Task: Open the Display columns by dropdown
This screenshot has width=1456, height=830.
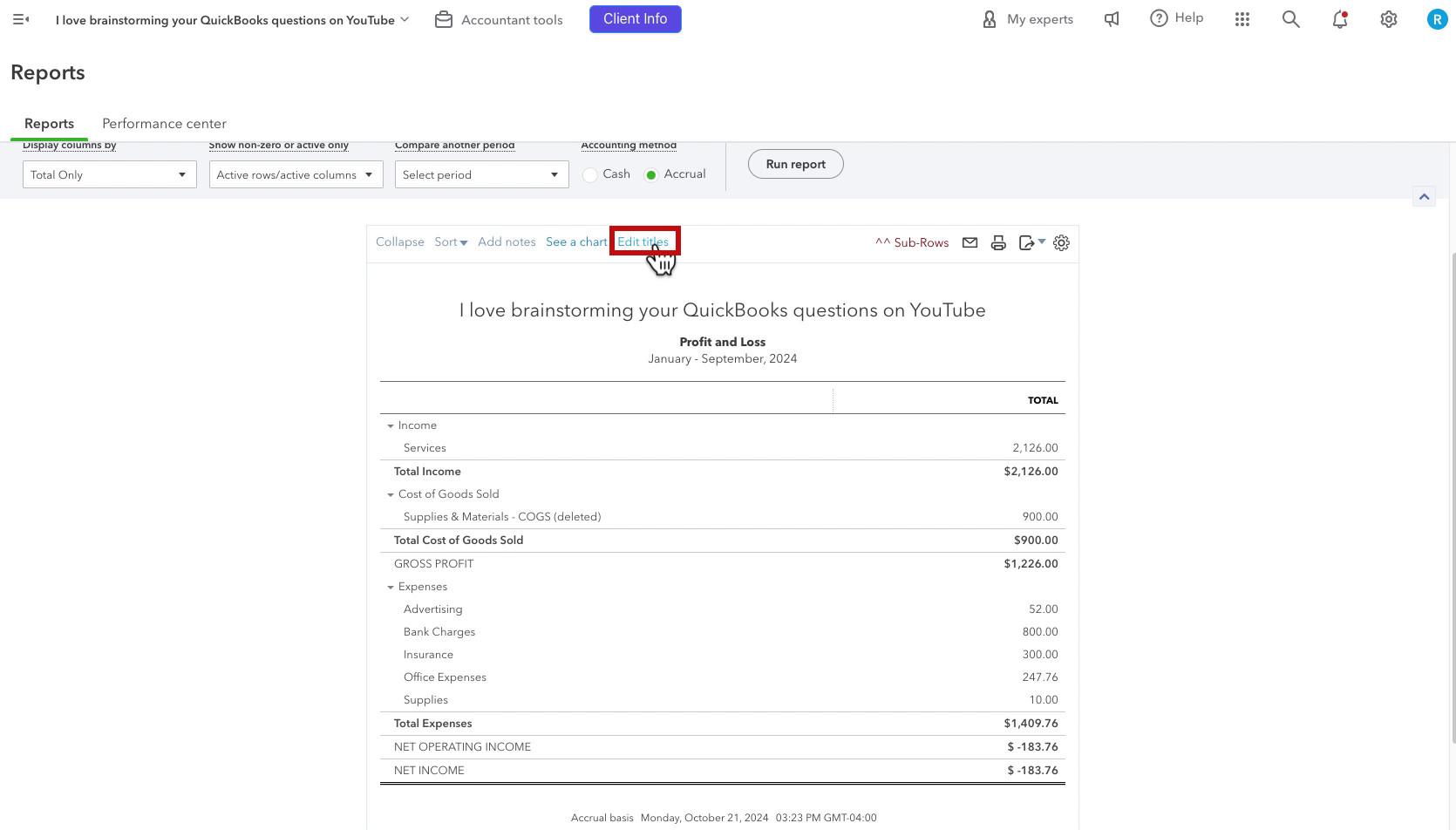Action: point(110,174)
